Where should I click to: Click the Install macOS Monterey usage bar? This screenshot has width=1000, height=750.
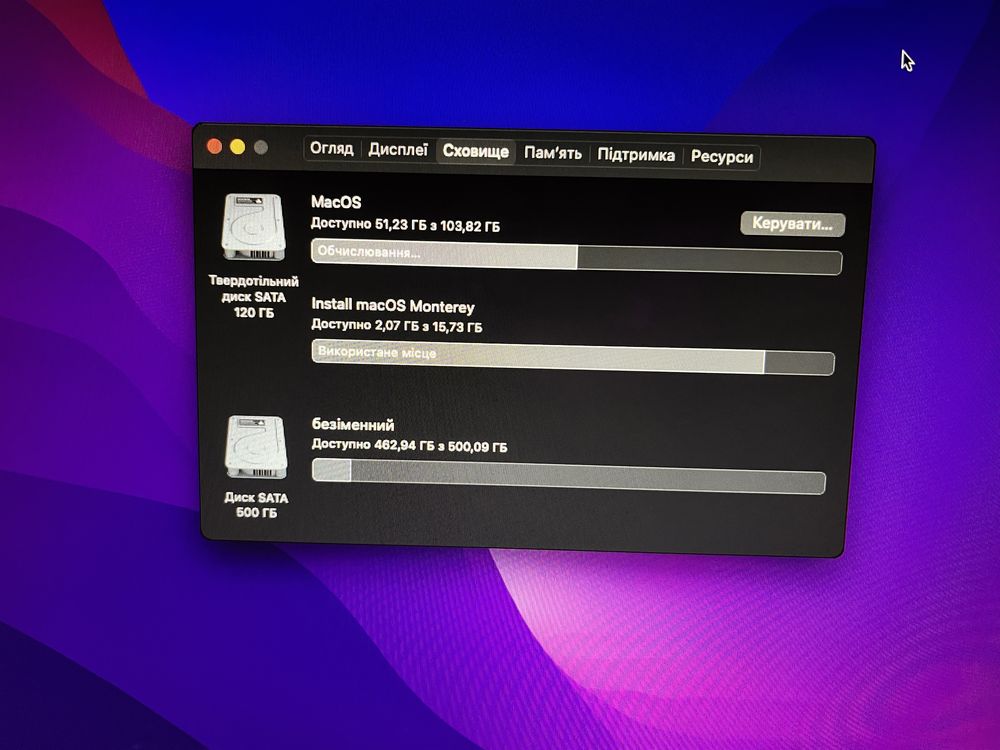coord(573,357)
